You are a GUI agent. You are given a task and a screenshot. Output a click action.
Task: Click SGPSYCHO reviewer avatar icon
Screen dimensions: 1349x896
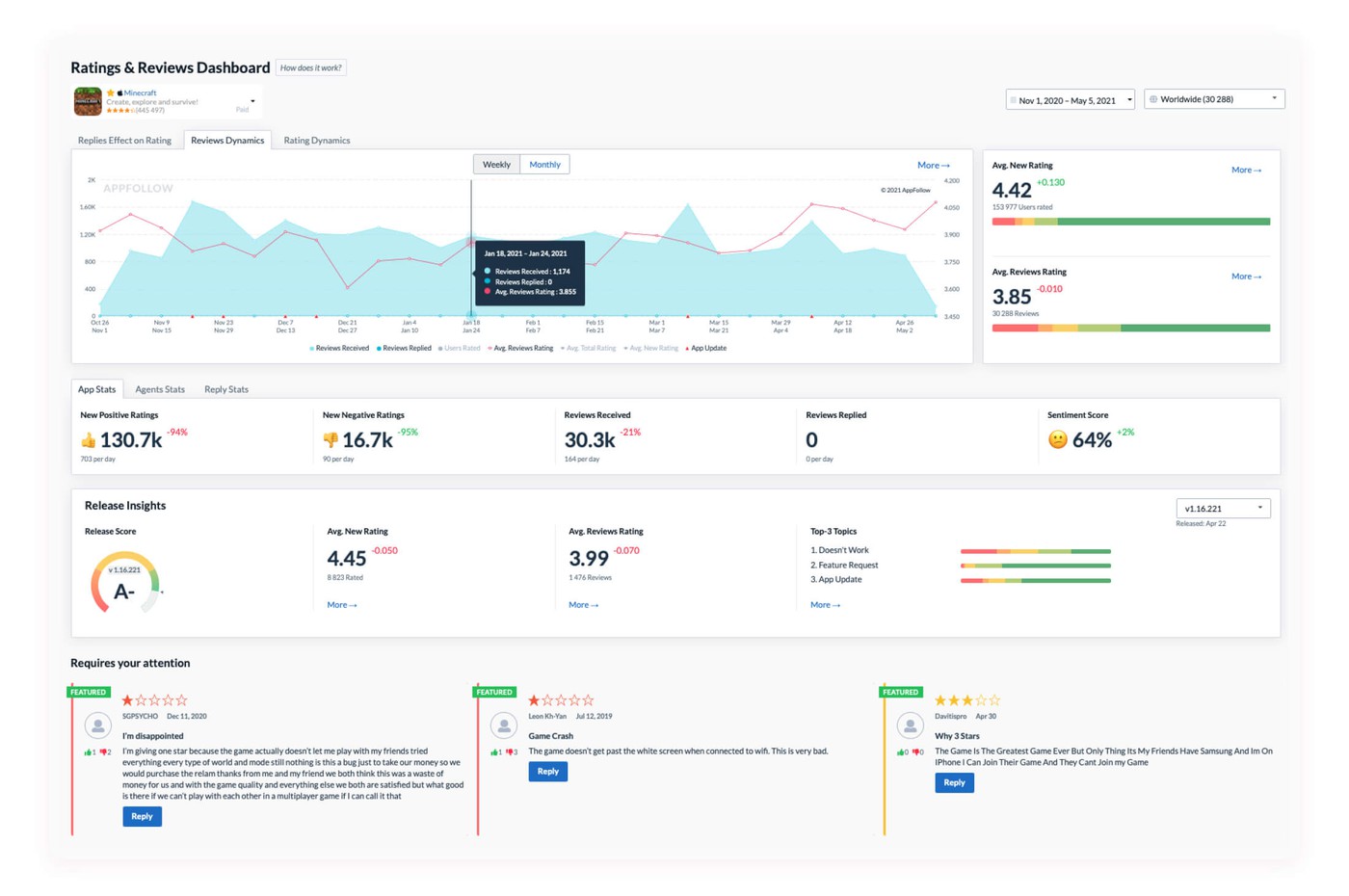pos(97,725)
